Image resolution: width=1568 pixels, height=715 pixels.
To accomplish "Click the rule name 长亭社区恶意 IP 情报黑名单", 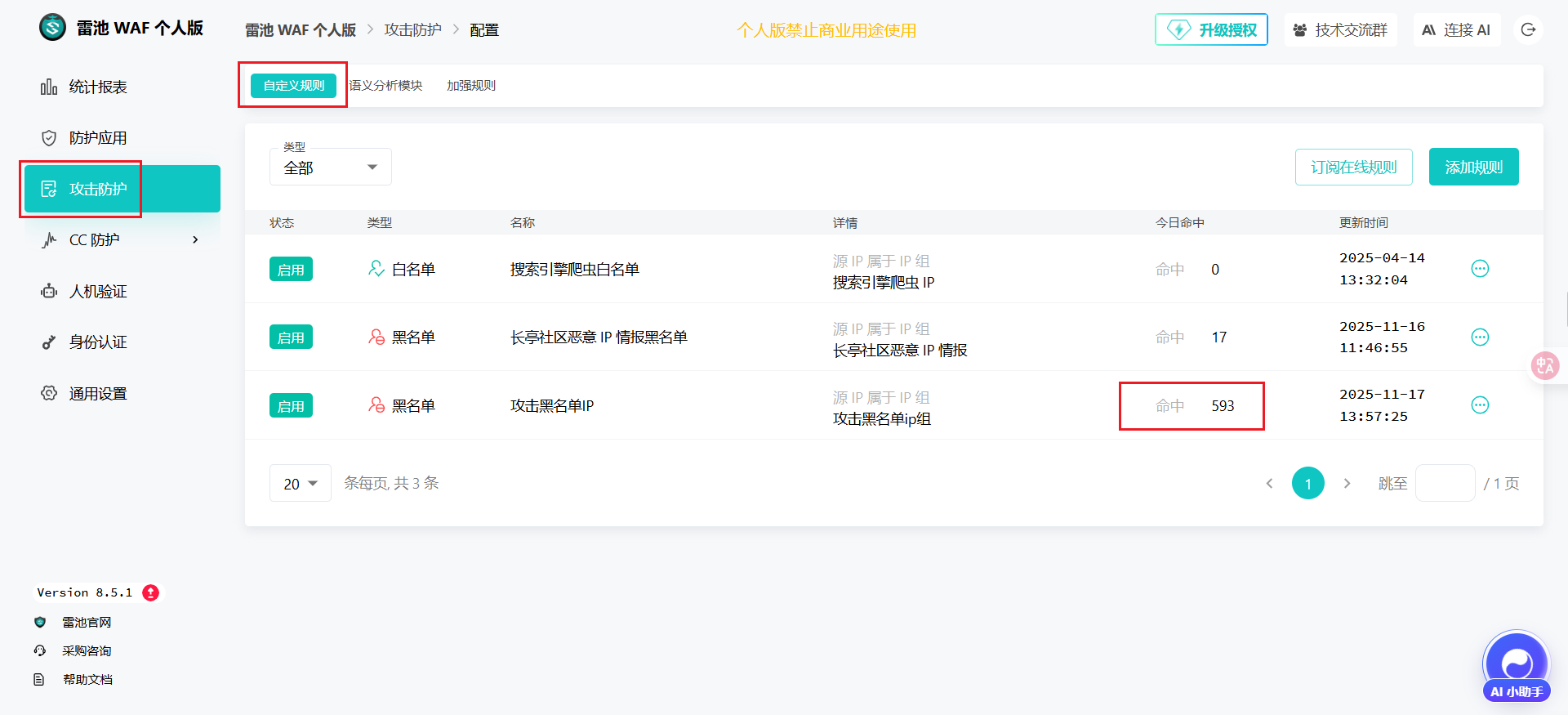I will point(599,337).
